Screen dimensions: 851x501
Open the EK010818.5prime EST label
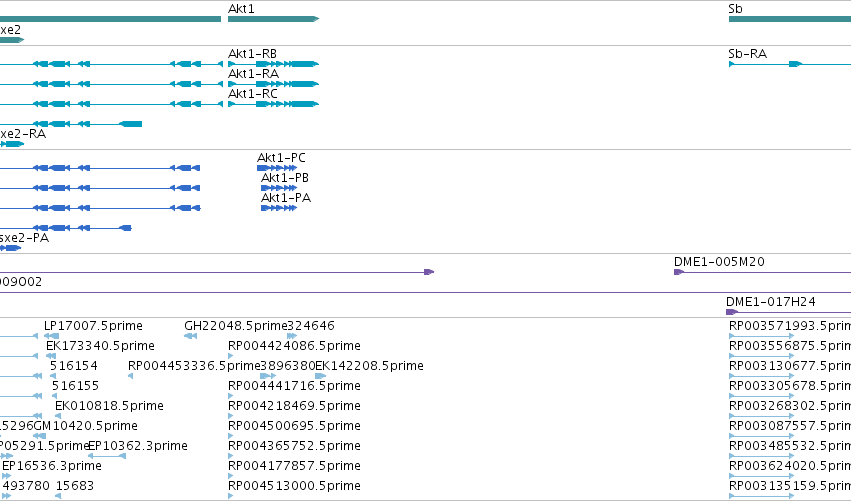click(109, 406)
